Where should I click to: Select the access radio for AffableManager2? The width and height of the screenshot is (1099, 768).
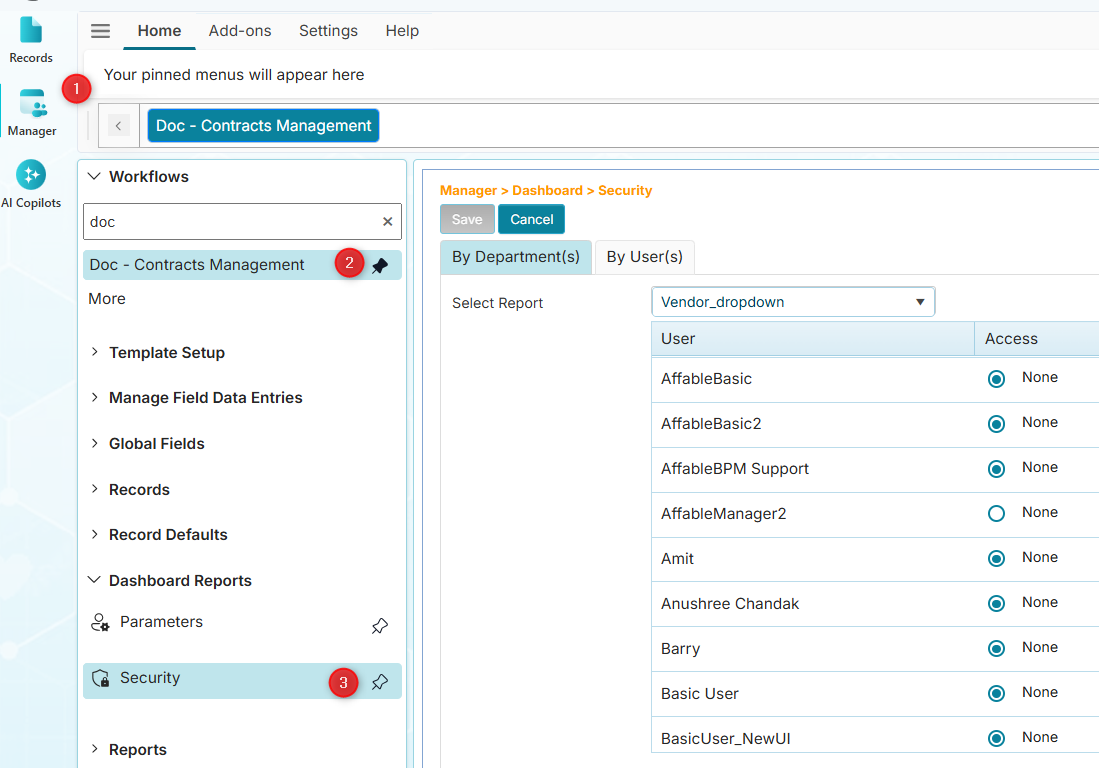[x=996, y=512]
